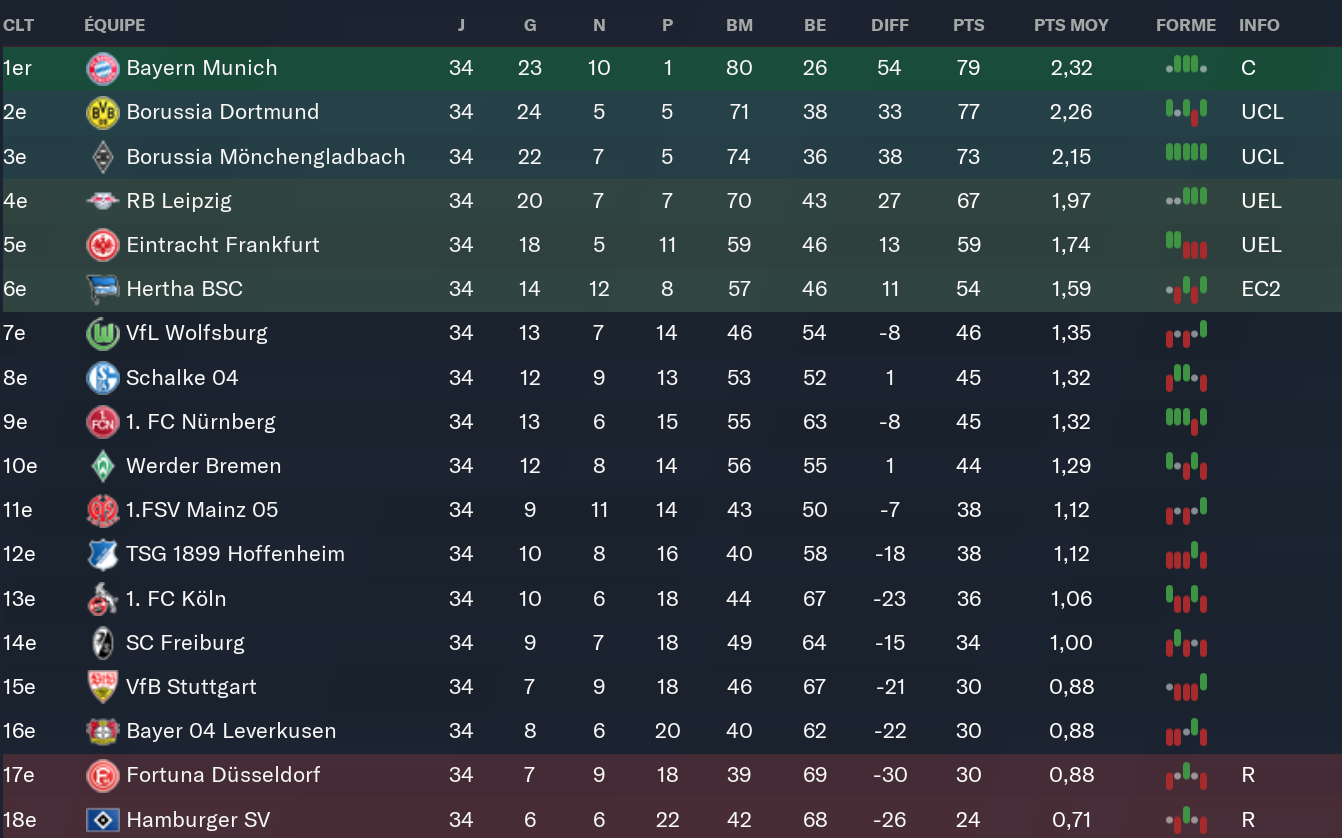Sort by the ÉQUIPE column header
Viewport: 1342px width, 838px height.
115,25
